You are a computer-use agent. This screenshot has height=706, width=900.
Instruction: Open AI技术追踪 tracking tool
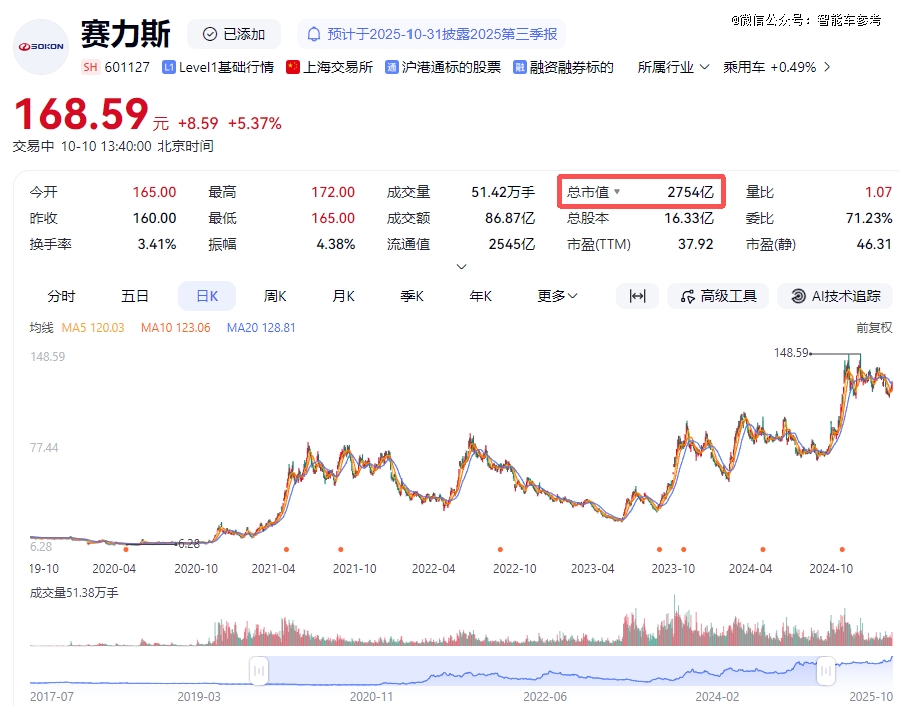coord(835,296)
